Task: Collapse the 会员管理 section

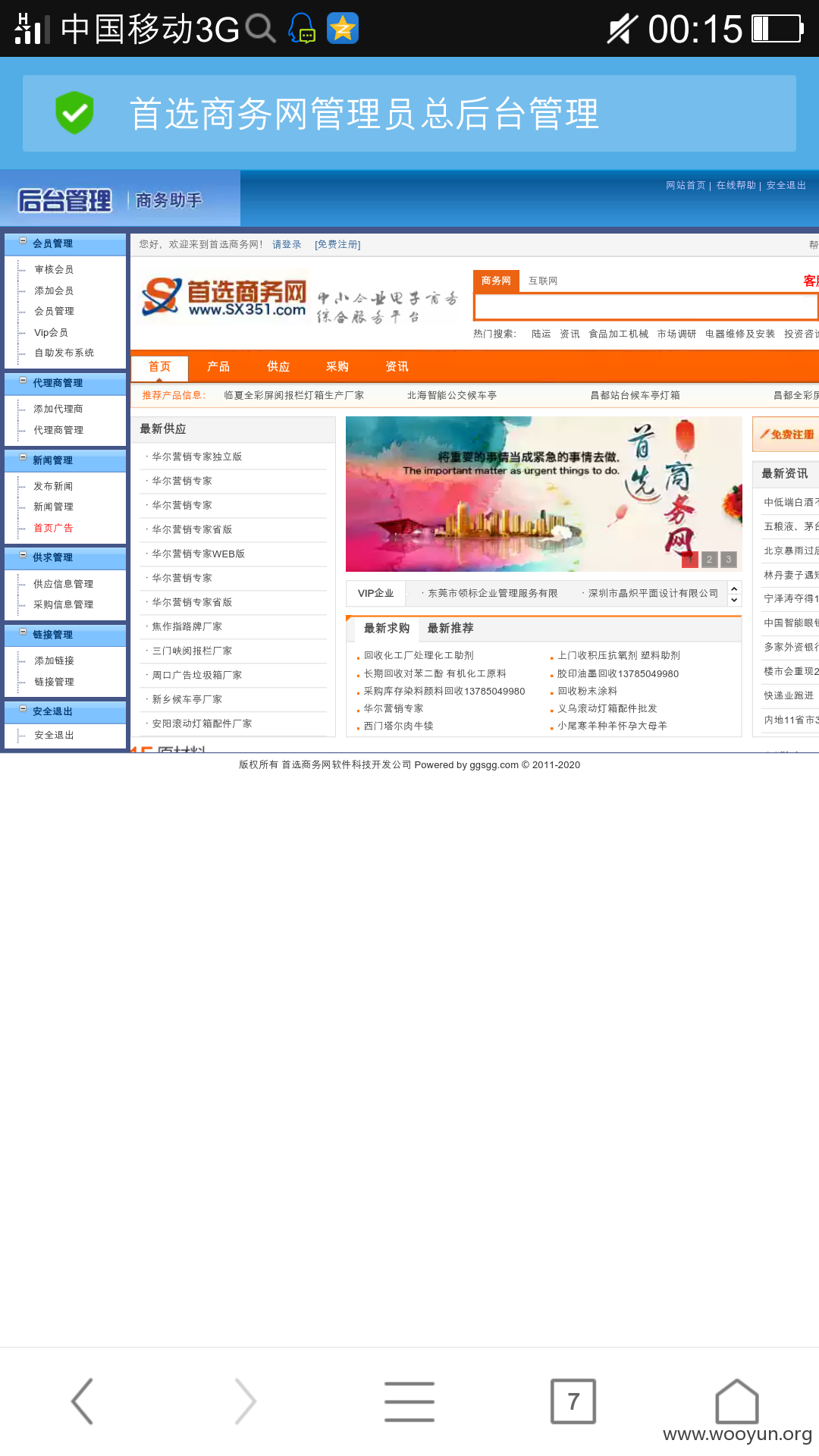Action: [24, 242]
